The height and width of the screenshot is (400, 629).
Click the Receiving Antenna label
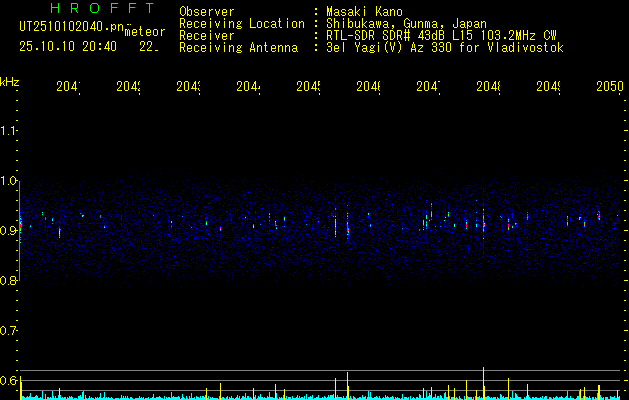tap(238, 48)
